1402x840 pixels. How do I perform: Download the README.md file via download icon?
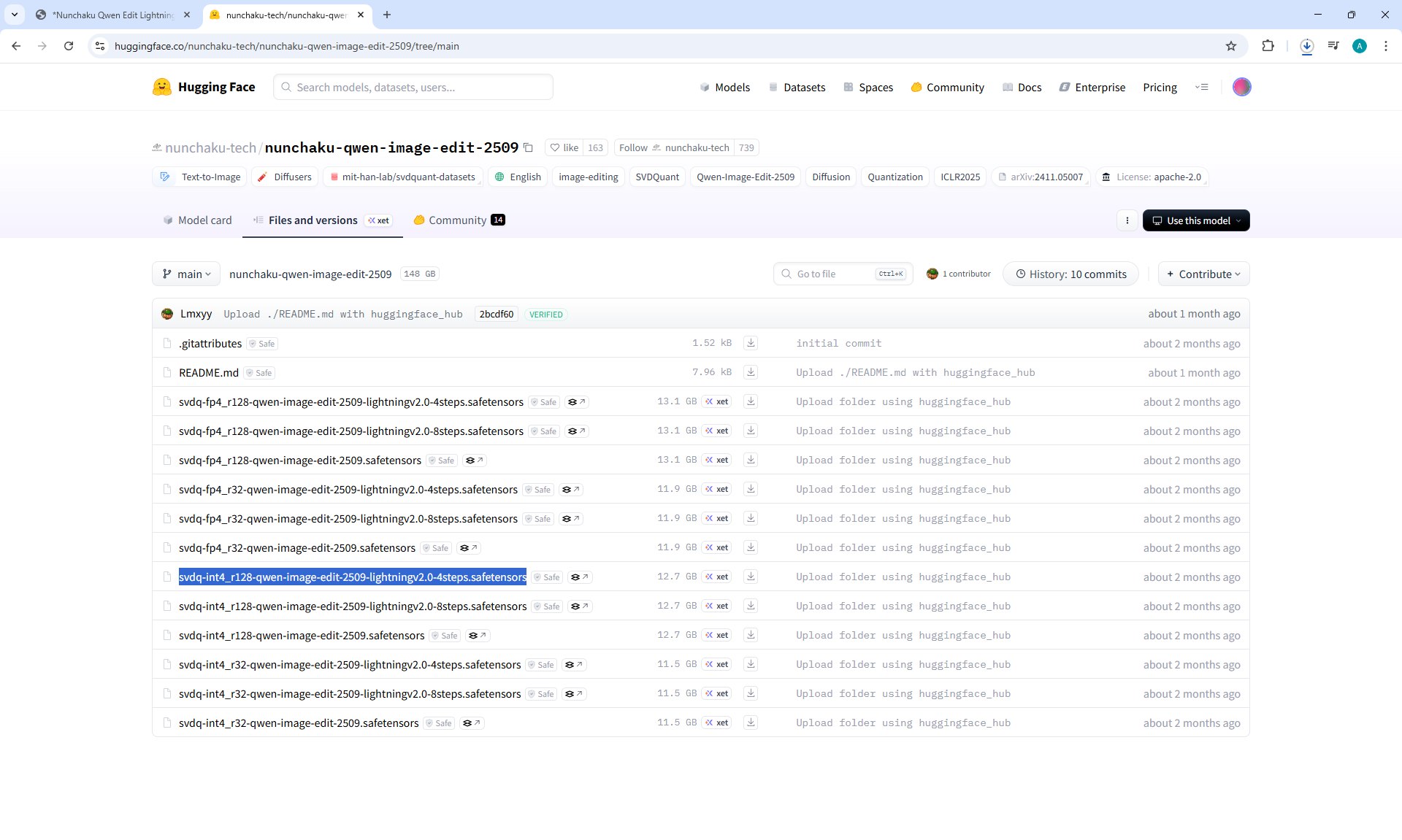click(x=750, y=372)
